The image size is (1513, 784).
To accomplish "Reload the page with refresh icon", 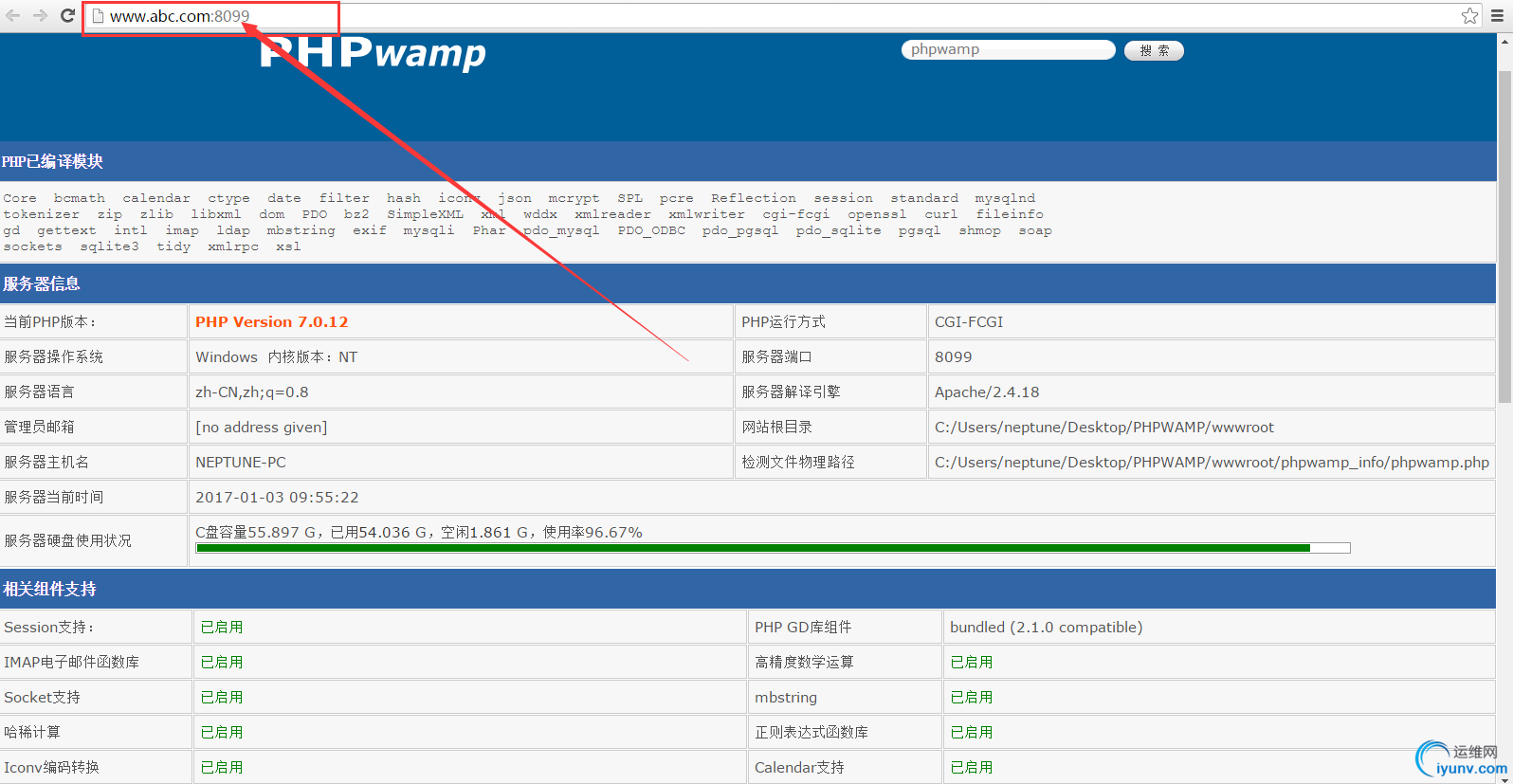I will click(67, 15).
